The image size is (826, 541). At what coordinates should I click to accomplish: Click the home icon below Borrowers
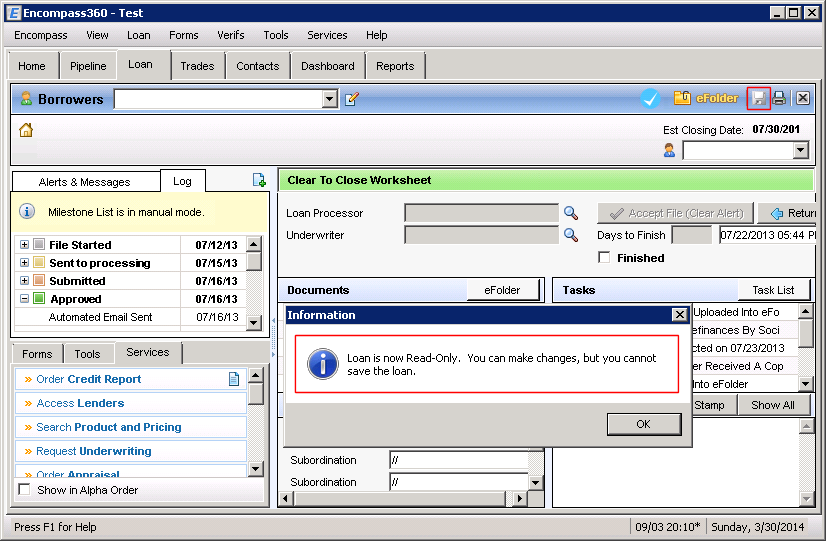point(26,130)
